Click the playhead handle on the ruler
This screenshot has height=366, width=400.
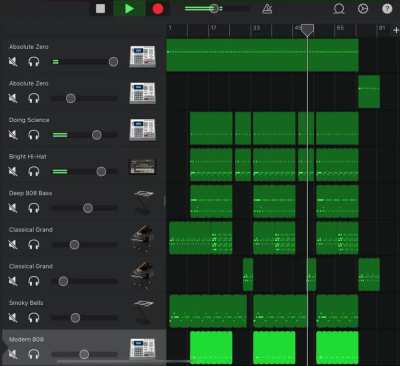pos(307,30)
